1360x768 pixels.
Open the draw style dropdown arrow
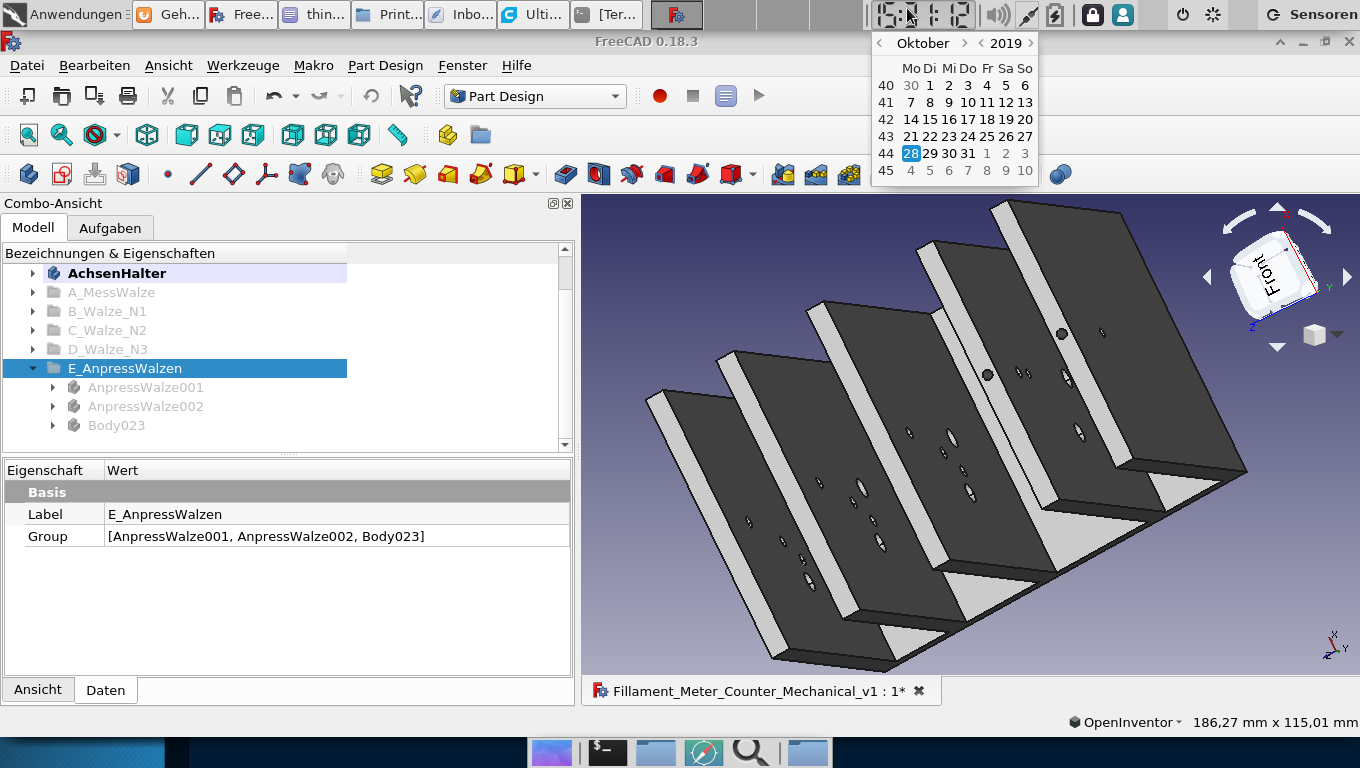pos(117,135)
